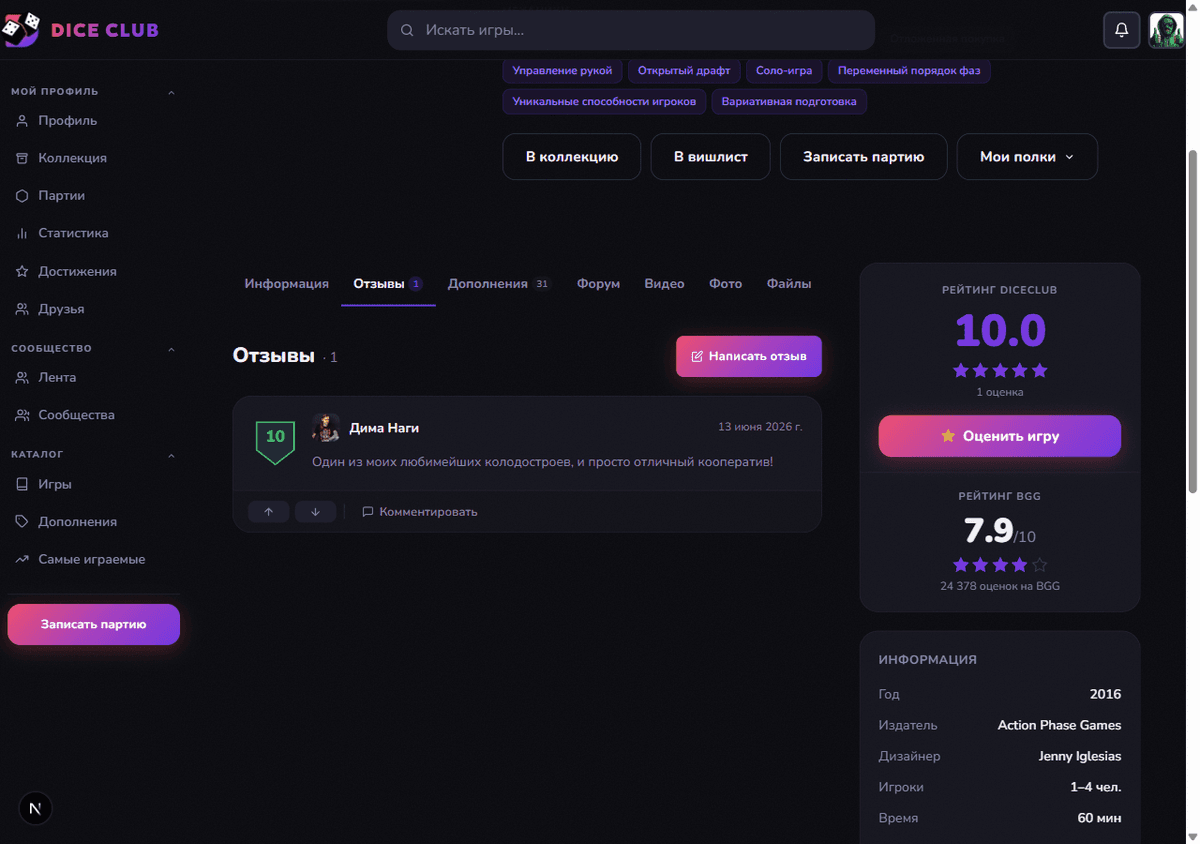Open notifications bell icon

[1122, 30]
